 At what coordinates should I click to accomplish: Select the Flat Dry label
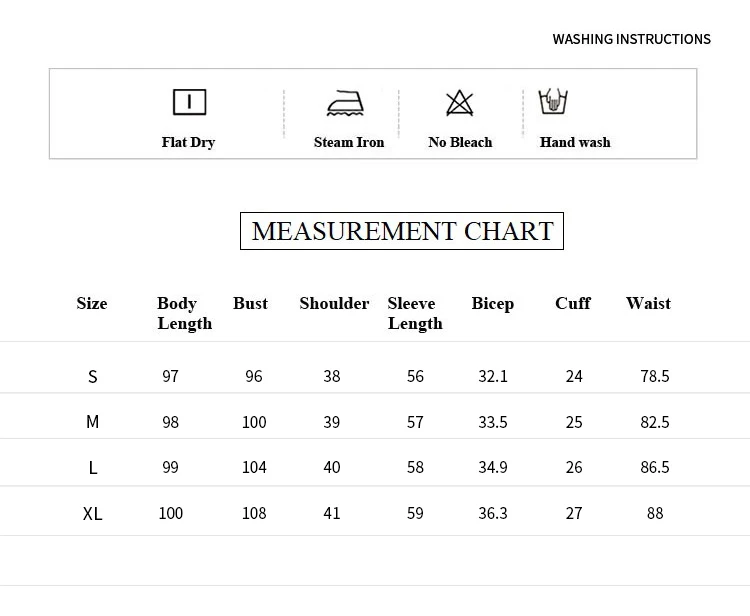pos(188,143)
